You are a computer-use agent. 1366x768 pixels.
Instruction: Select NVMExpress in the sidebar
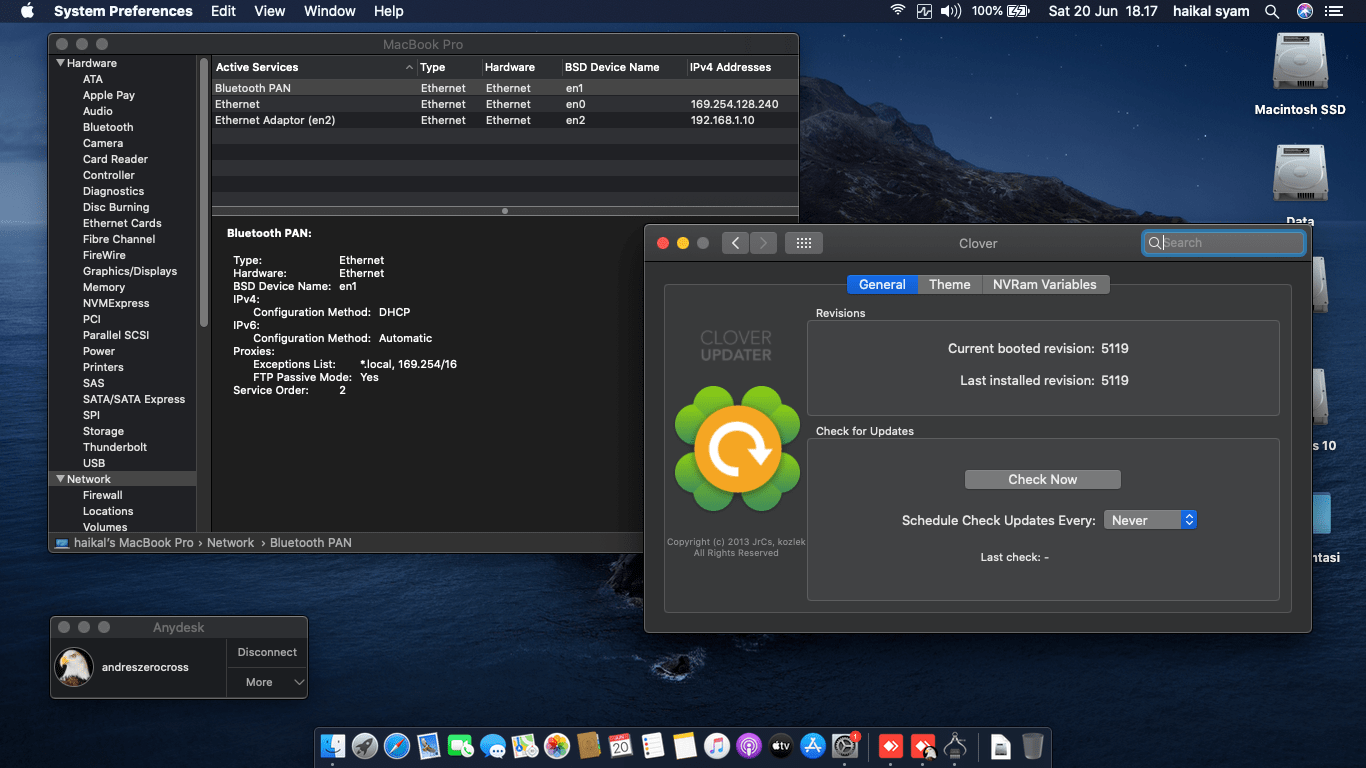pos(116,303)
